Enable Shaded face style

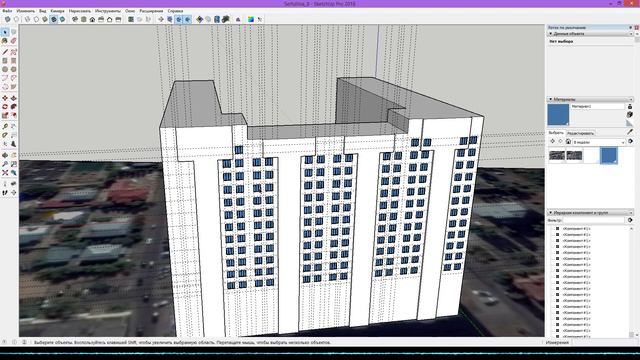coord(45,19)
